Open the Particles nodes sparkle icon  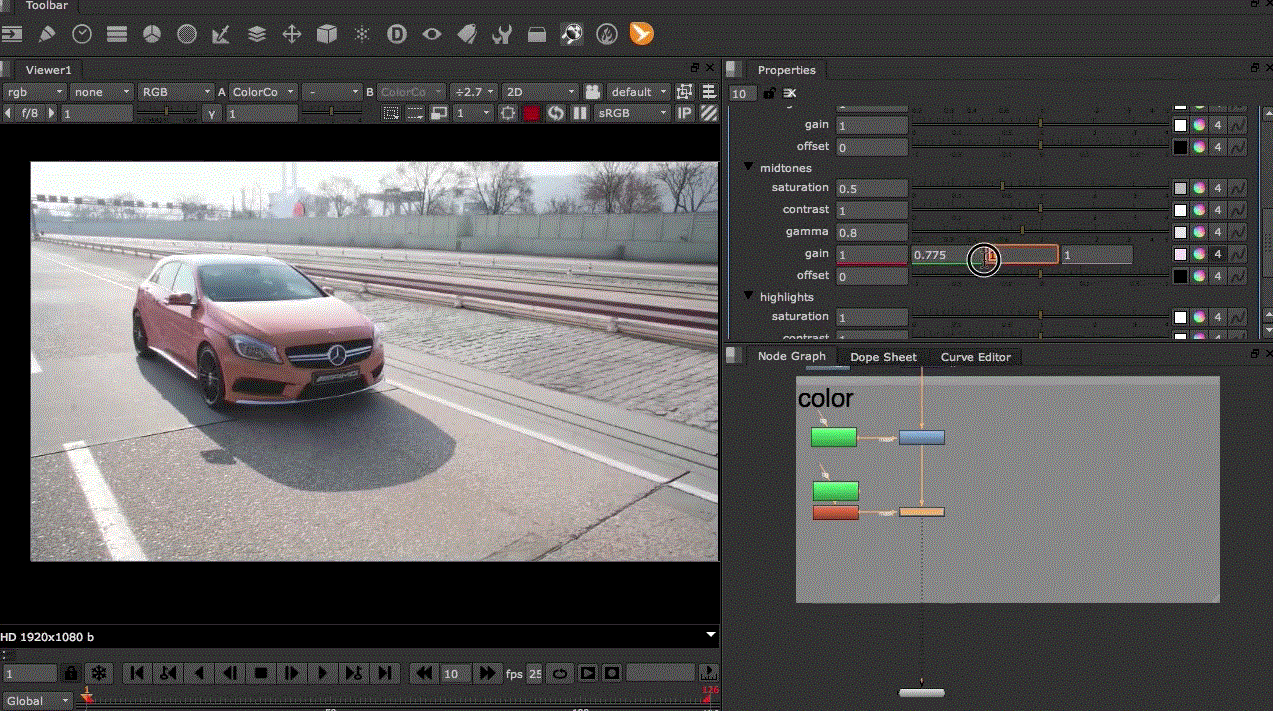pyautogui.click(x=362, y=34)
